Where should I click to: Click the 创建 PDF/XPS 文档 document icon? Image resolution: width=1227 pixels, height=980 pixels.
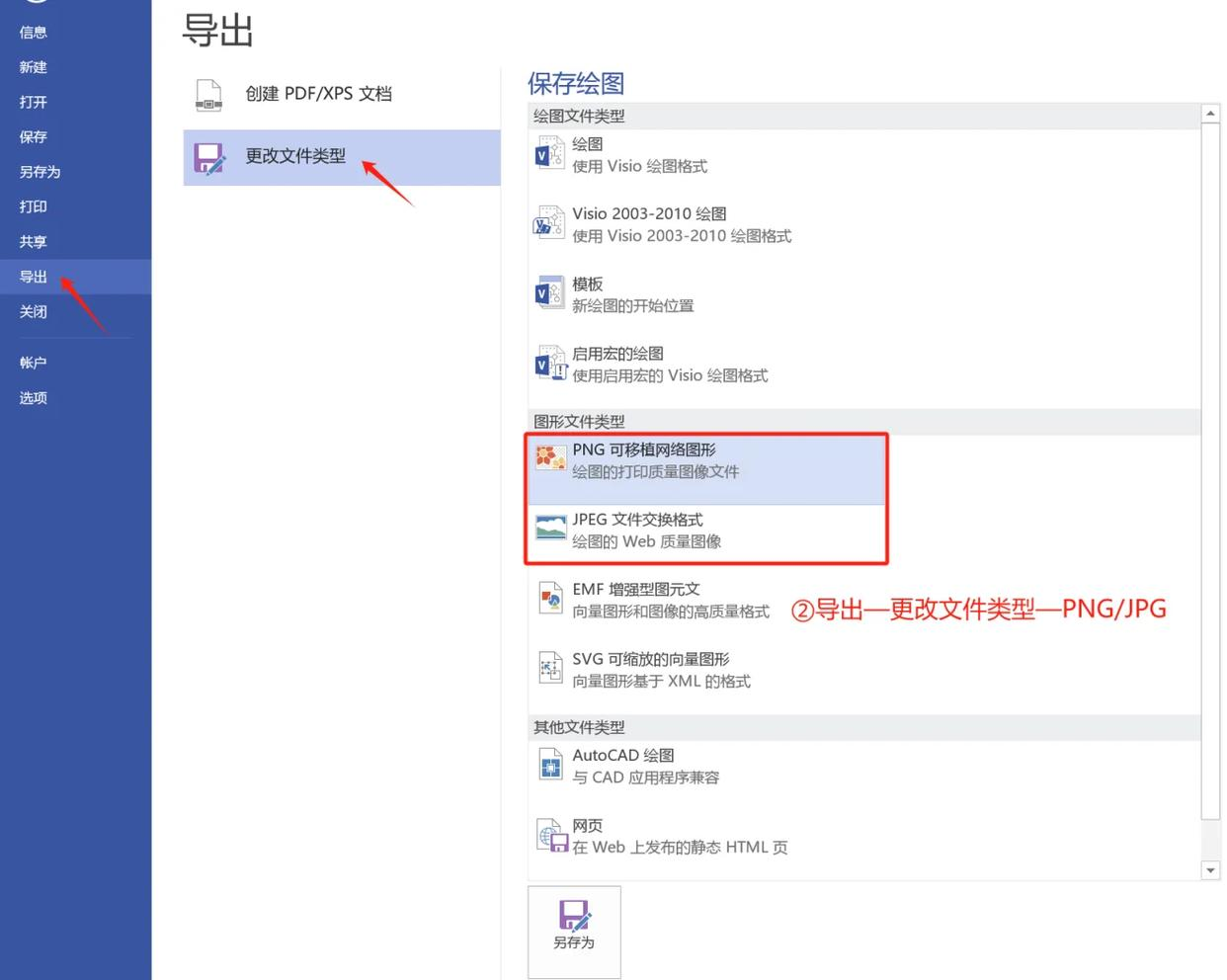coord(208,95)
